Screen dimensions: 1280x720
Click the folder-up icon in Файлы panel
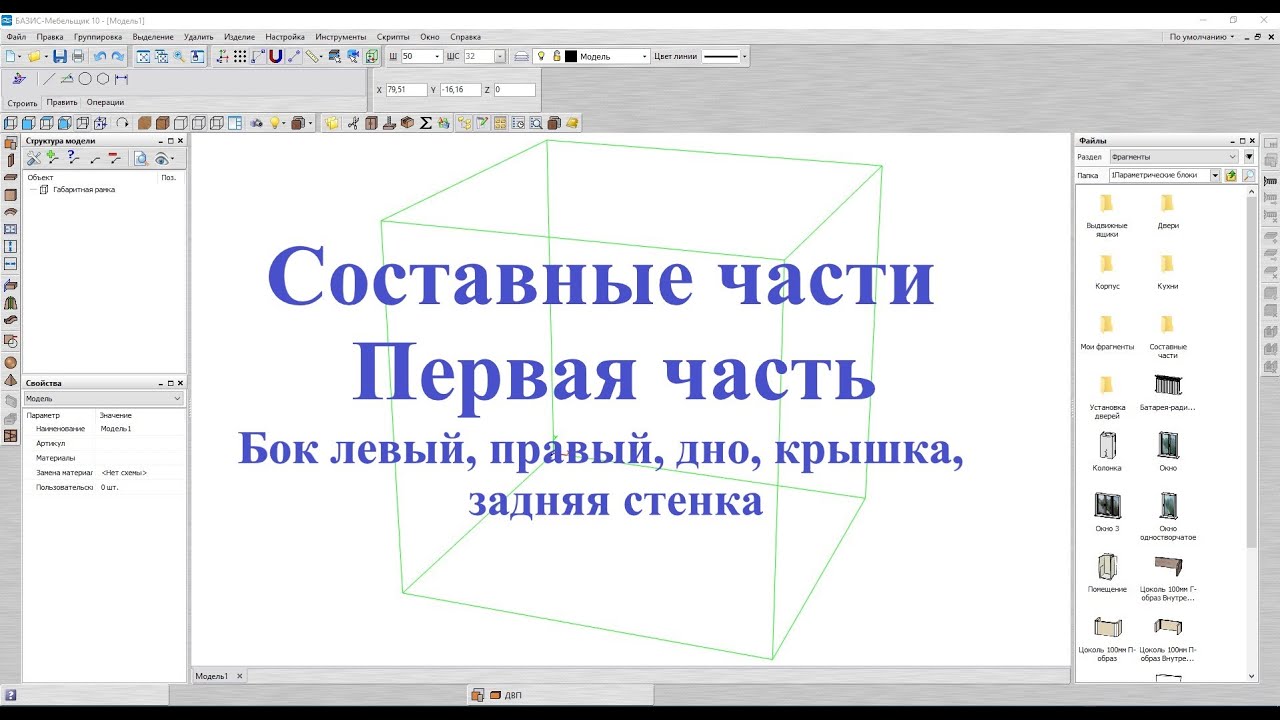(x=1231, y=175)
